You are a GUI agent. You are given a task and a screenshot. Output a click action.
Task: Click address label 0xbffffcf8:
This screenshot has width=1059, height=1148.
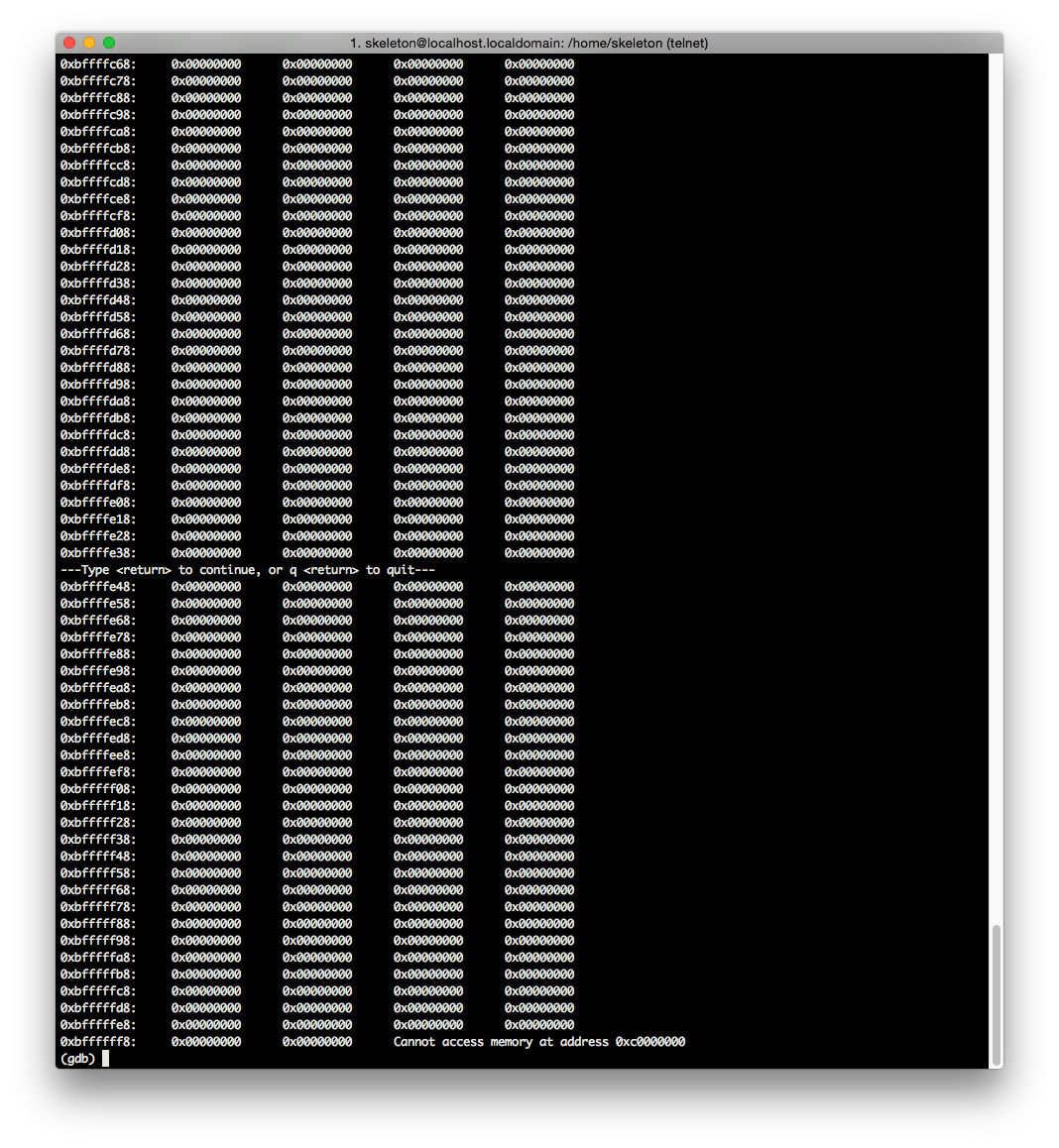pos(98,216)
